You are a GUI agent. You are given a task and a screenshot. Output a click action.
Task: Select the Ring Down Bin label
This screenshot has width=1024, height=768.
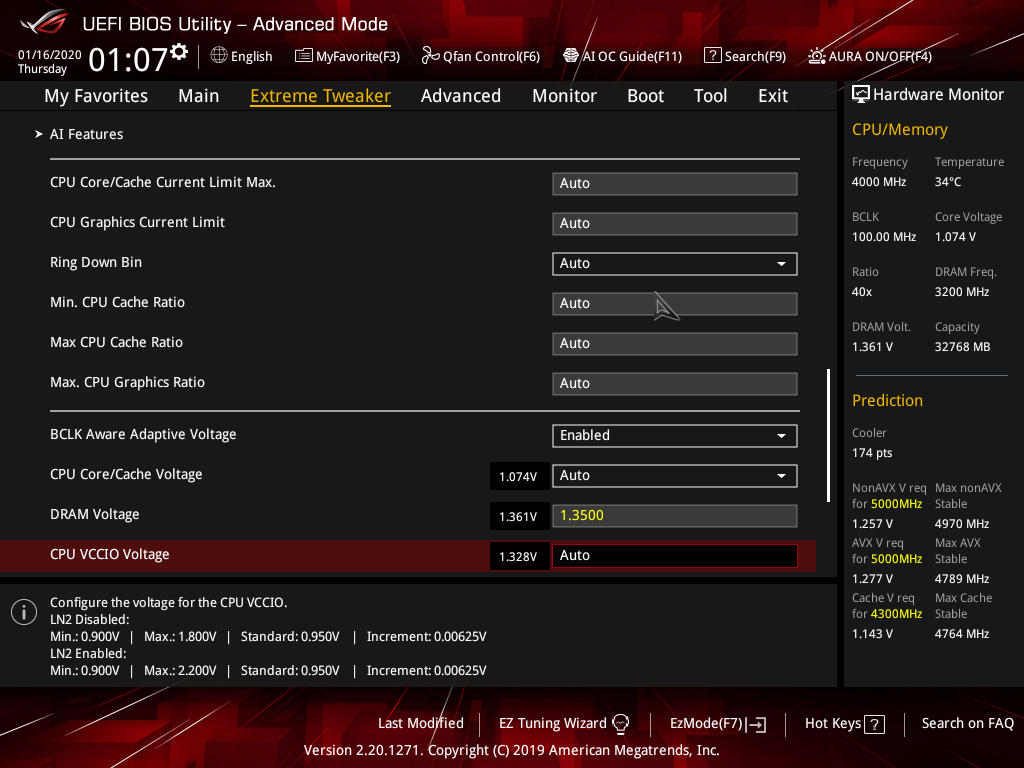[x=96, y=262]
